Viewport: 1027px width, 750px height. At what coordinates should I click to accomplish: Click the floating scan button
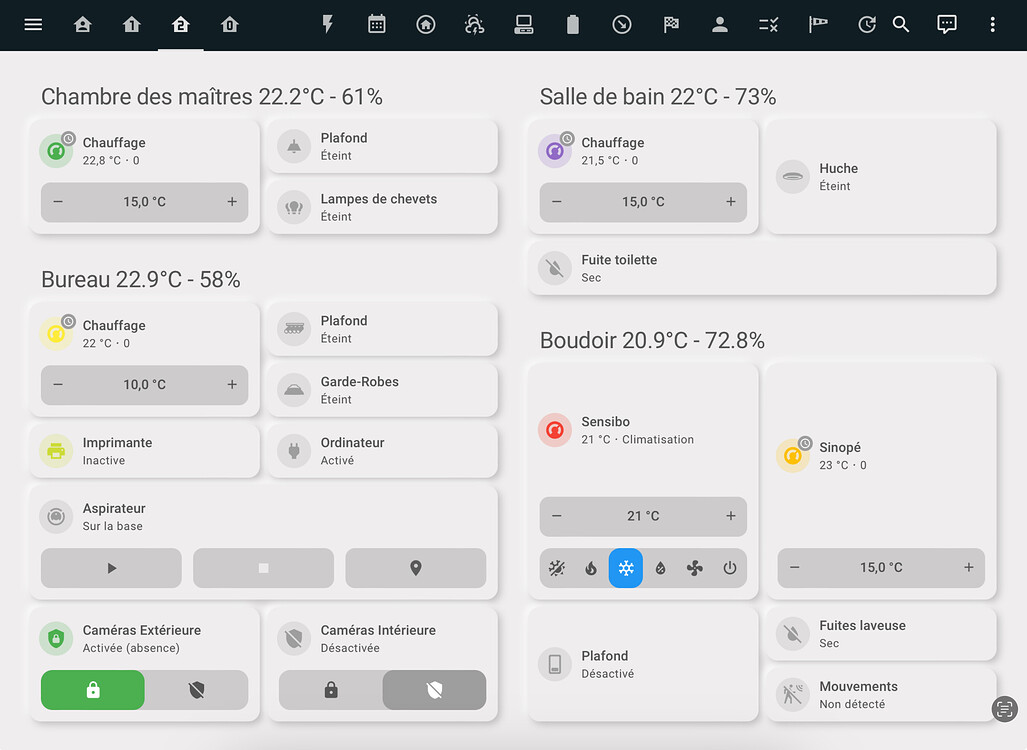[x=1005, y=709]
